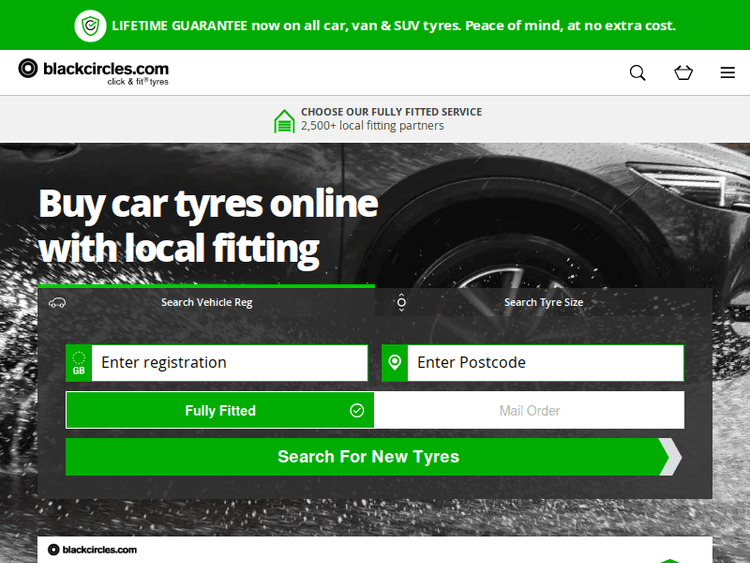Click the Enter registration field
750x563 pixels.
230,363
